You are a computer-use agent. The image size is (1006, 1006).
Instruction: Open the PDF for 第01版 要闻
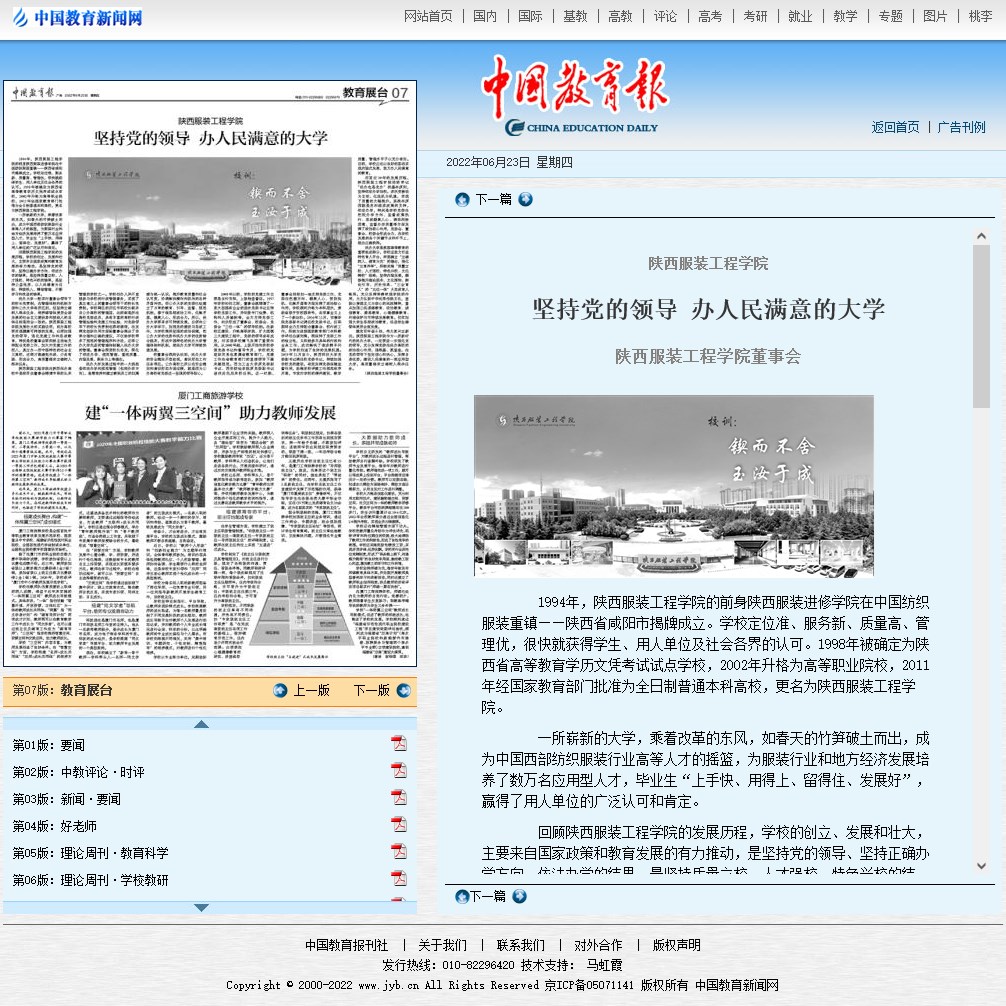pyautogui.click(x=398, y=744)
